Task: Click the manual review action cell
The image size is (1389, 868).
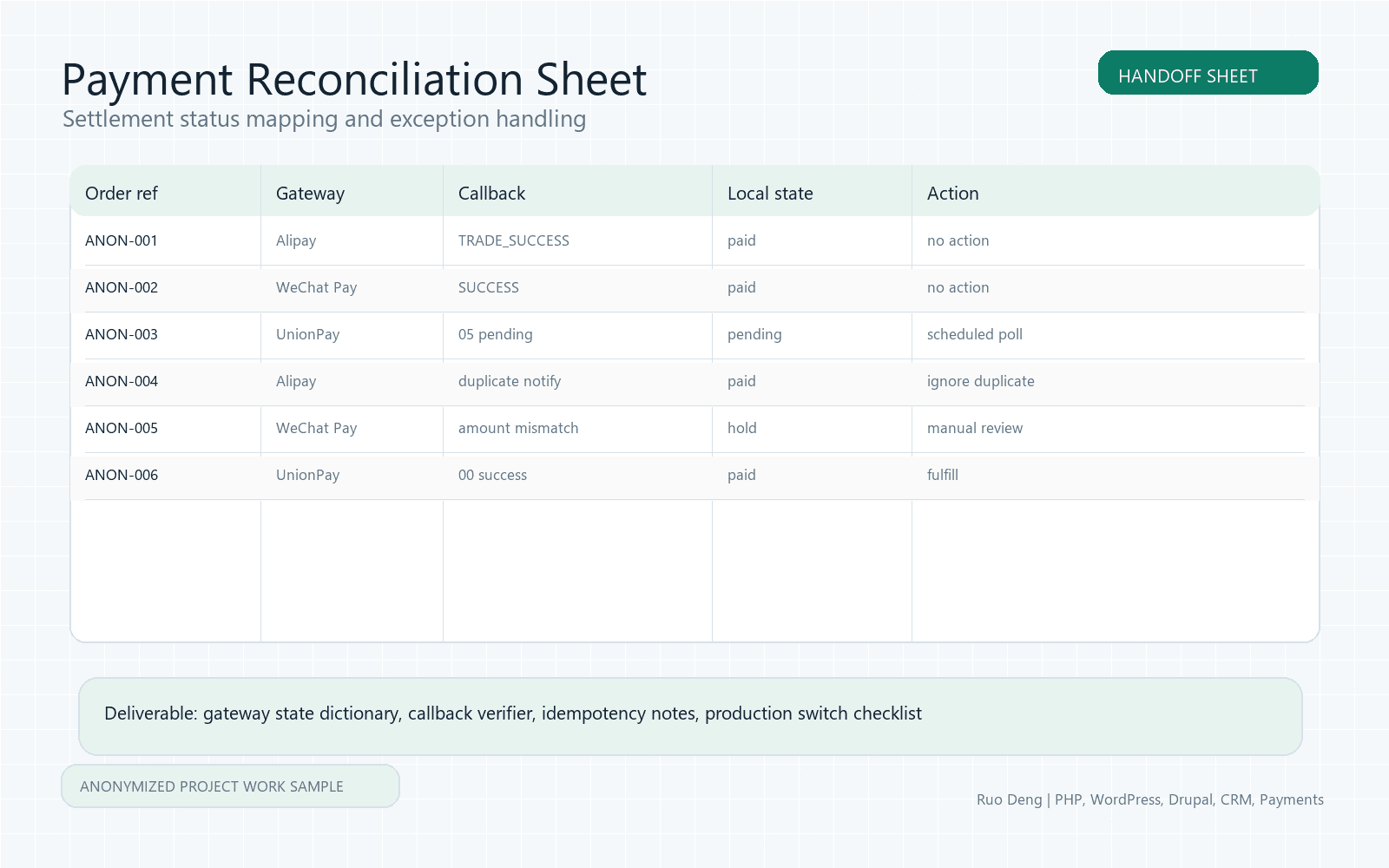Action: click(x=975, y=428)
